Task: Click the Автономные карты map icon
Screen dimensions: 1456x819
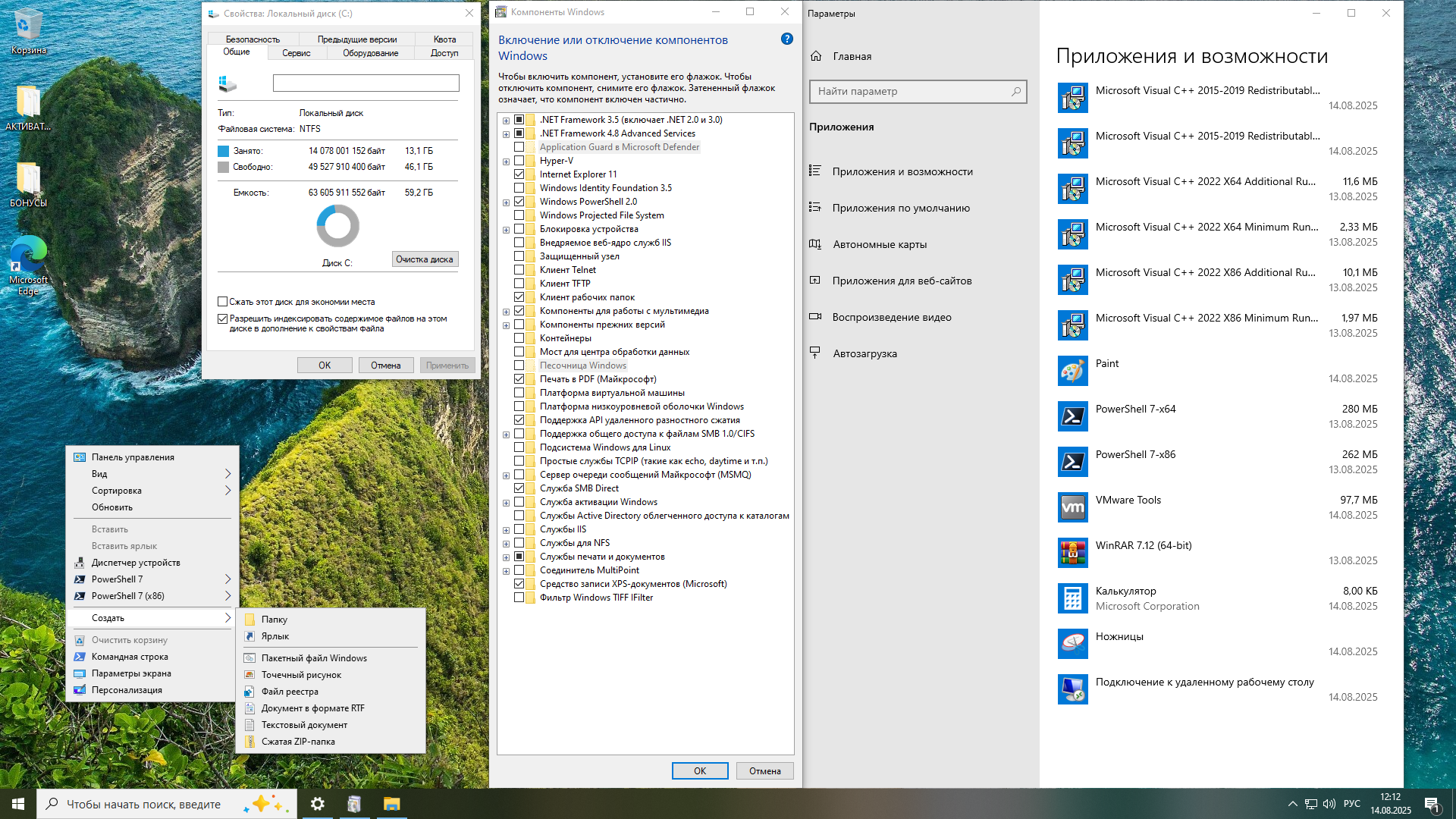Action: 815,244
